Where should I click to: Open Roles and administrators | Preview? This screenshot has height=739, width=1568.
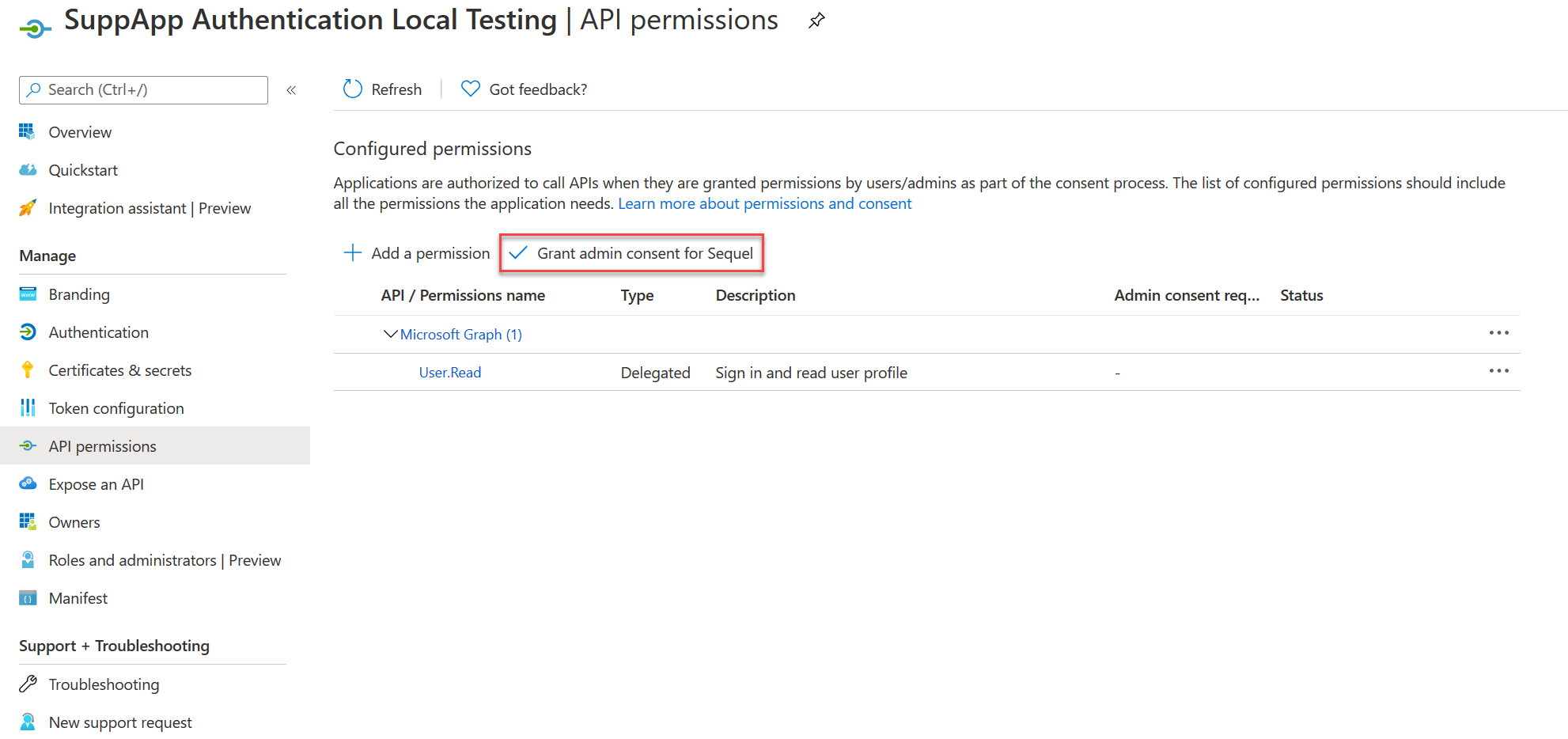[x=165, y=560]
